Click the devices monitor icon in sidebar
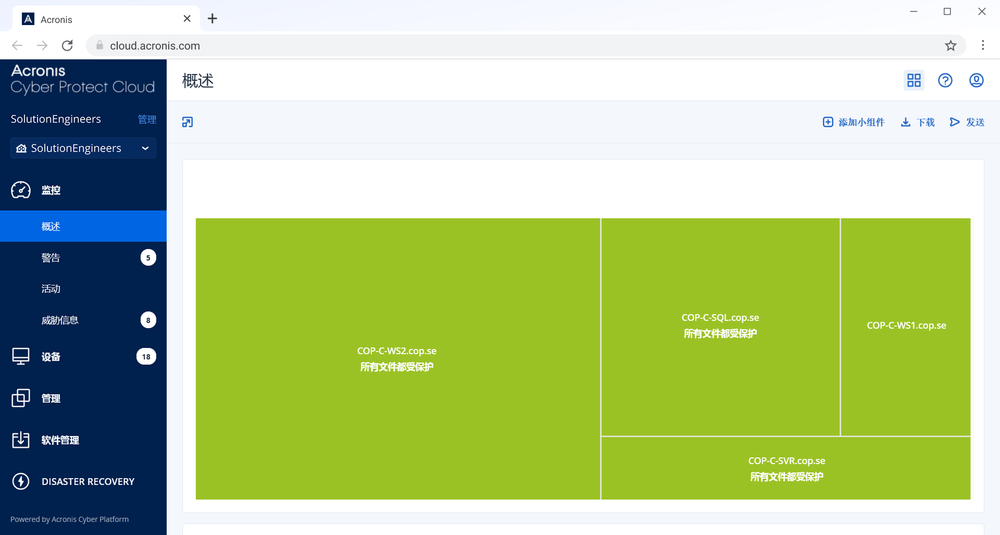This screenshot has width=1000, height=535. pyautogui.click(x=20, y=356)
